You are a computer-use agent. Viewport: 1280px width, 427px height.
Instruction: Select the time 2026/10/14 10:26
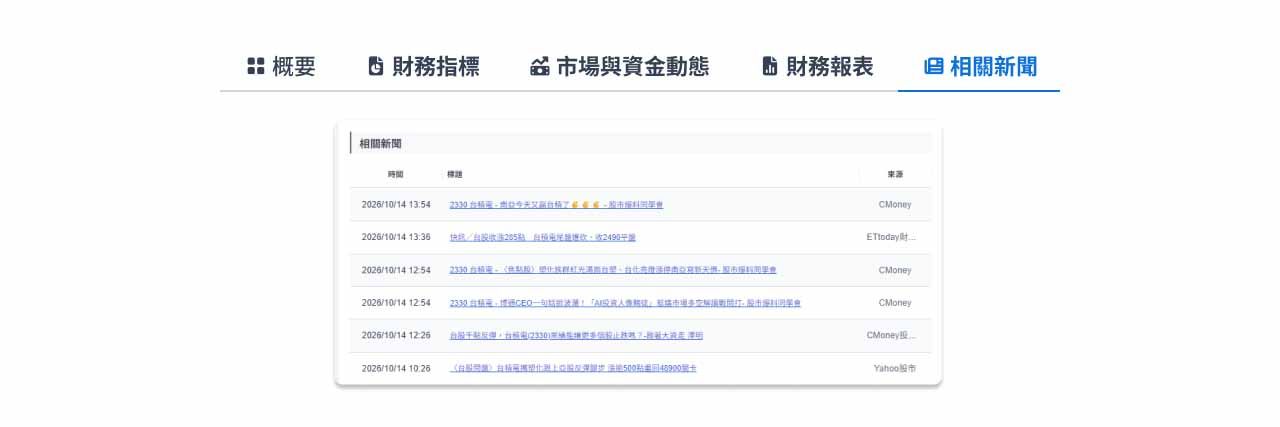click(396, 369)
